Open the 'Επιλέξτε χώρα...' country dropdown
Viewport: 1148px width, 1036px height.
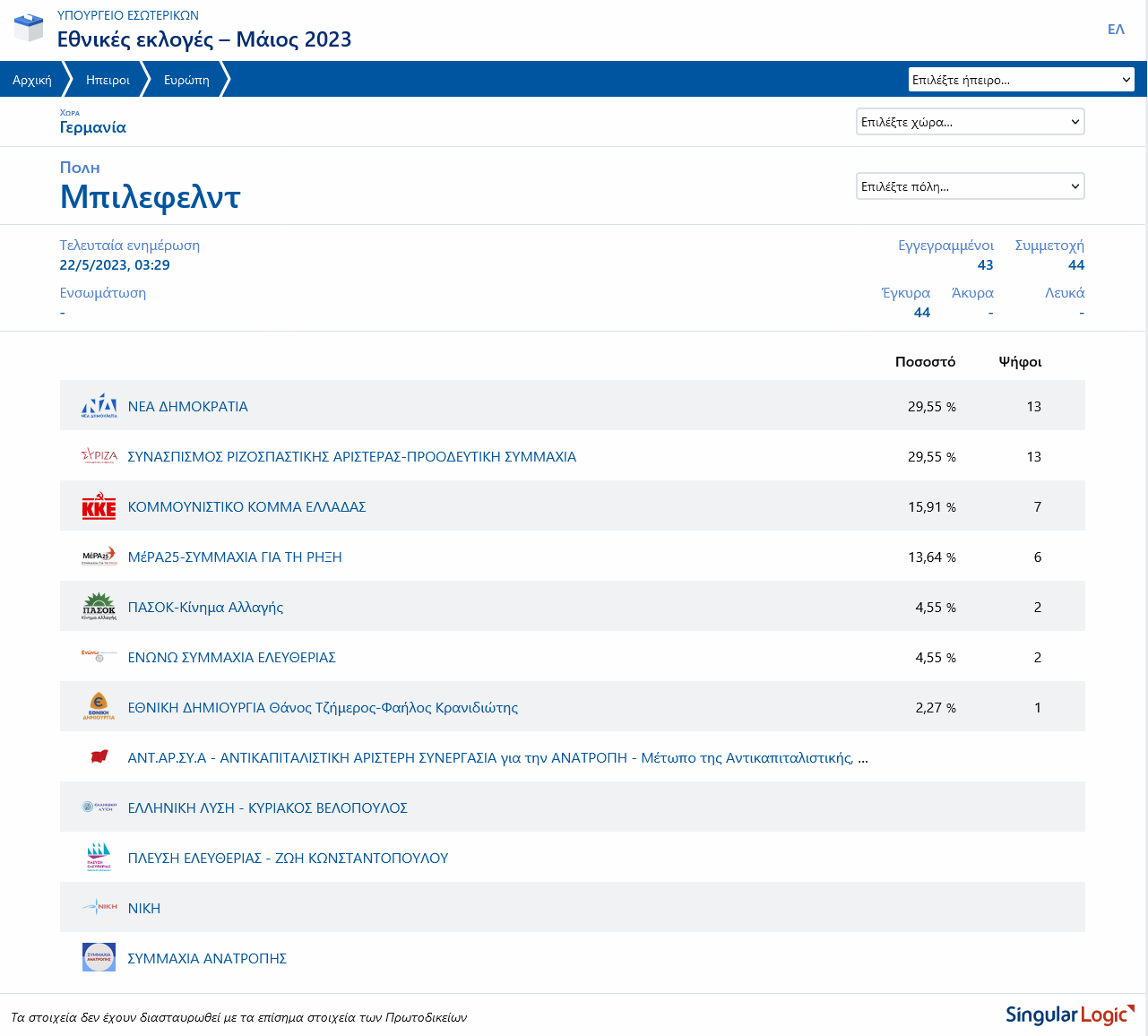971,122
